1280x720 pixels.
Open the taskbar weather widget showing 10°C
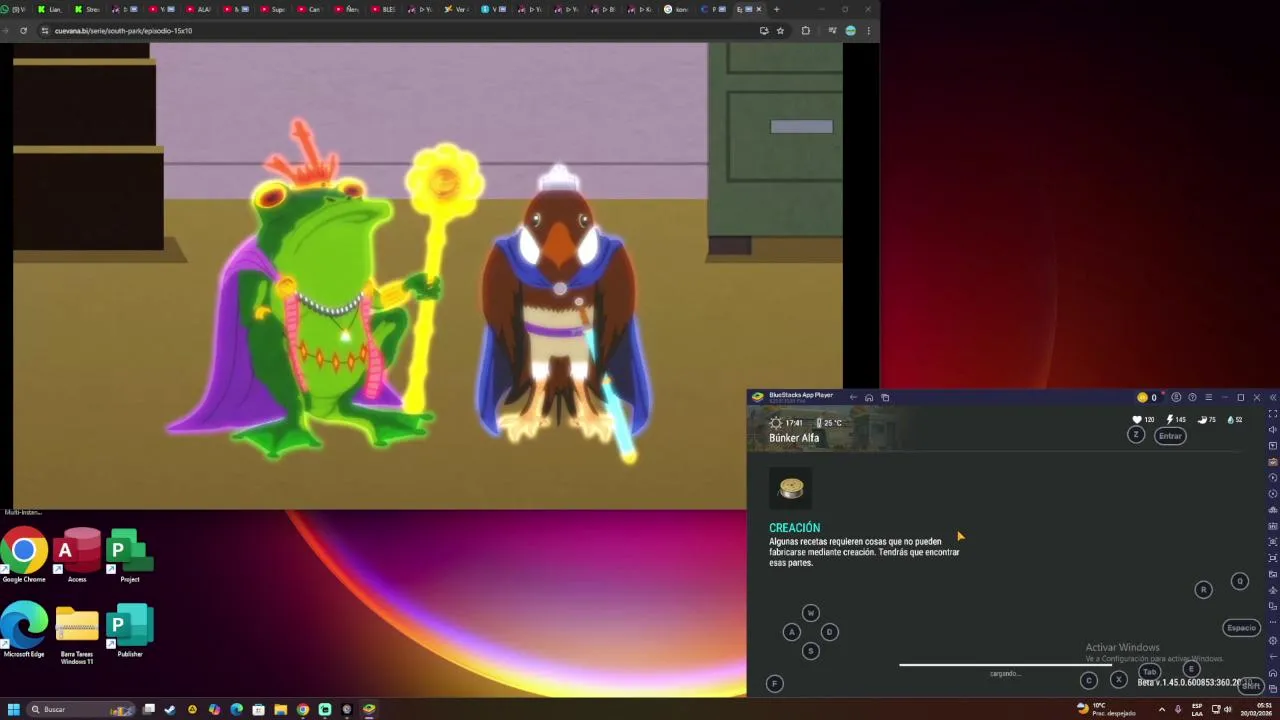tap(1105, 709)
